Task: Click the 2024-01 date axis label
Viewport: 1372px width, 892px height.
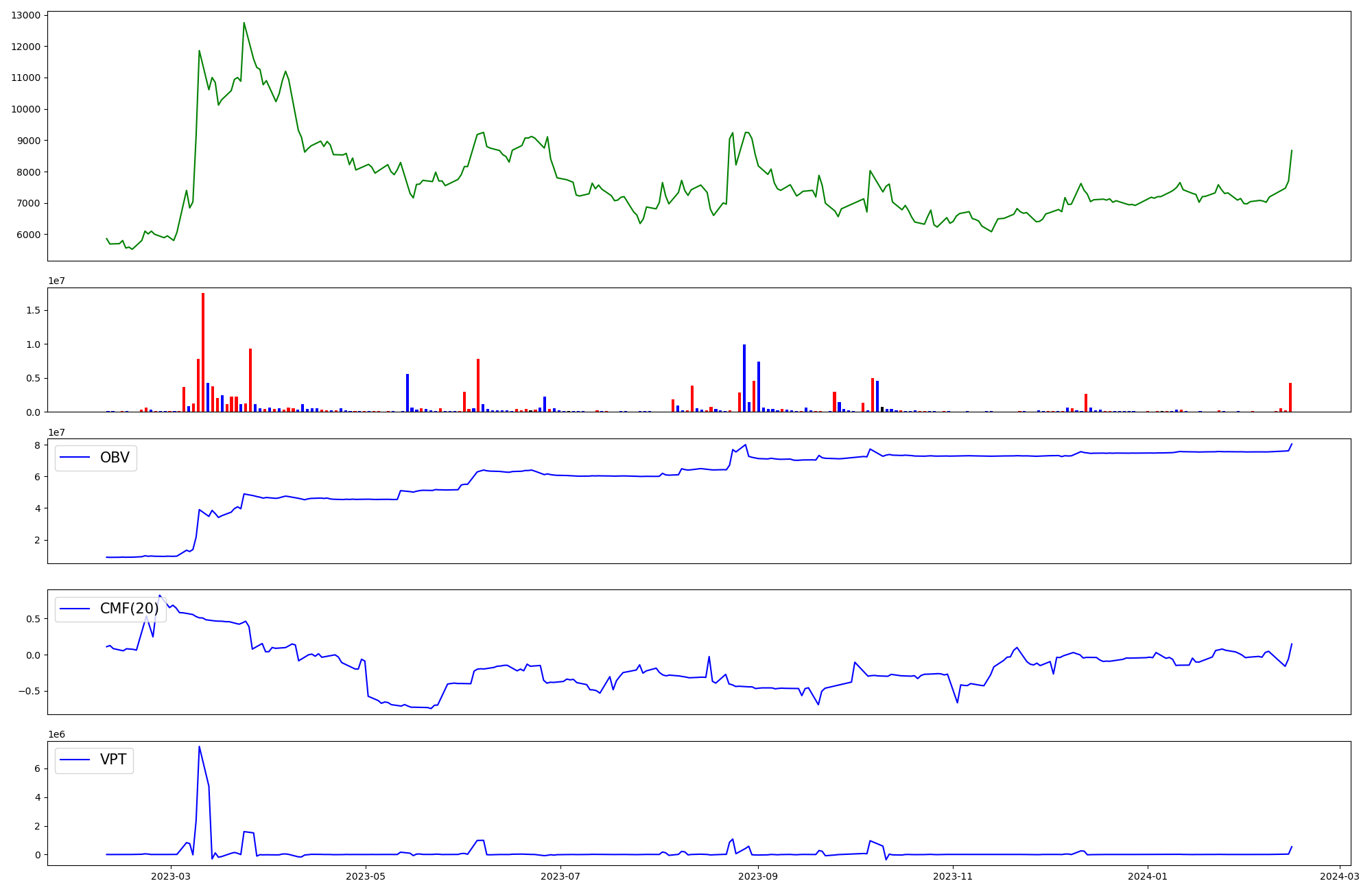Action: click(x=1148, y=876)
